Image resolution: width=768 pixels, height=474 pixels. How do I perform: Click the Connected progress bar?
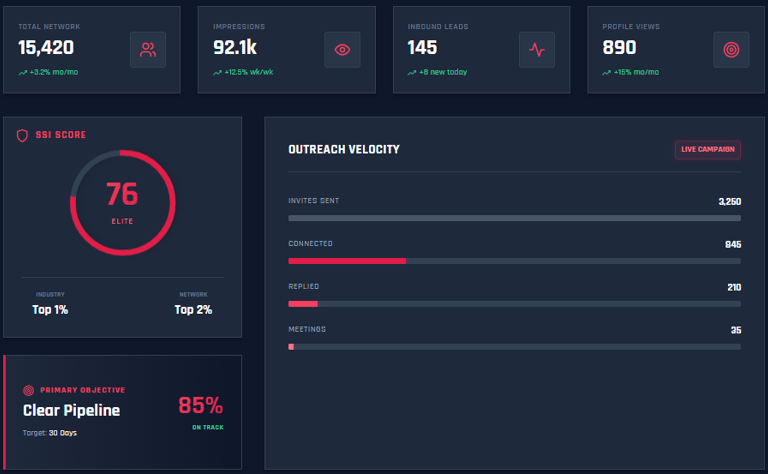514,261
